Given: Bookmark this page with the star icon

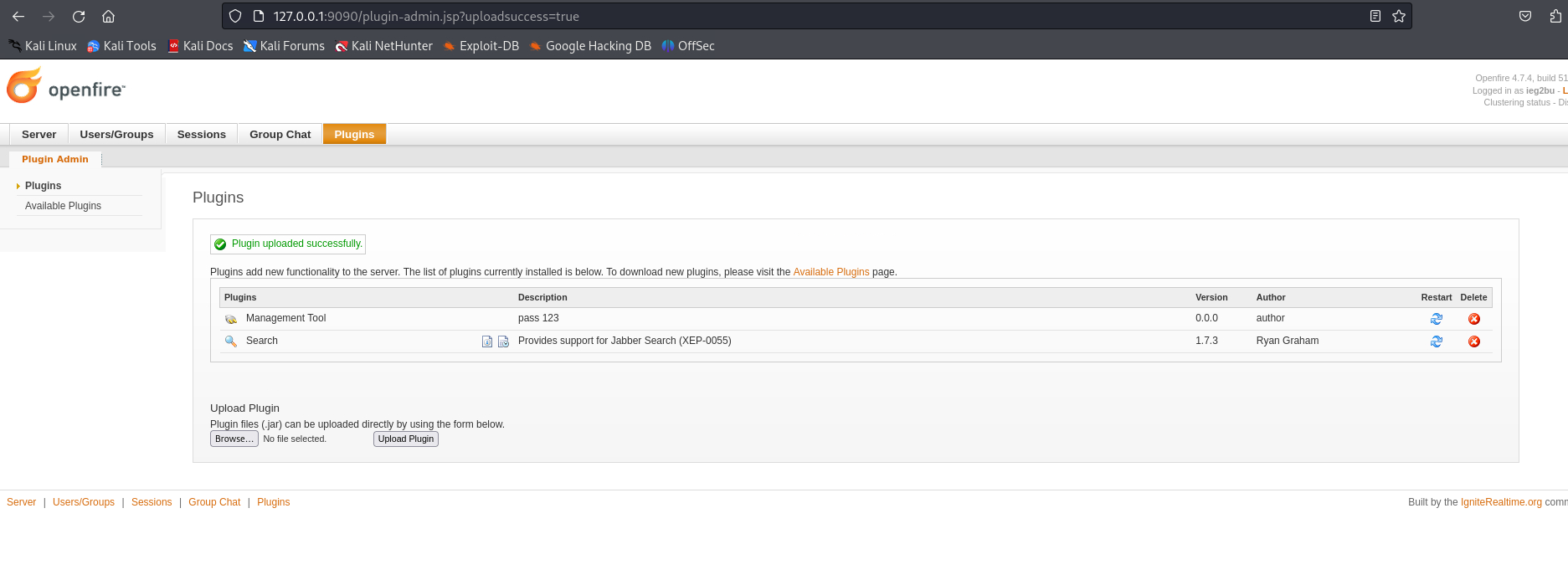Looking at the screenshot, I should pos(1398,16).
